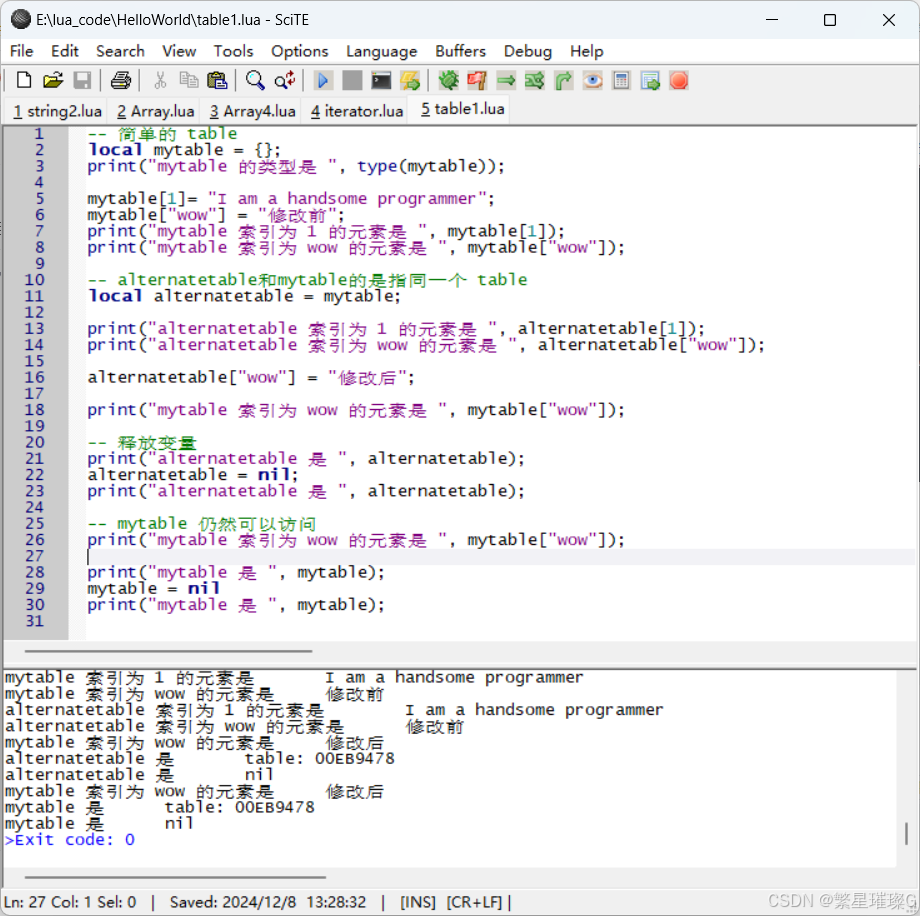
Task: Switch to the Array.lua buffer tab
Action: coord(155,110)
